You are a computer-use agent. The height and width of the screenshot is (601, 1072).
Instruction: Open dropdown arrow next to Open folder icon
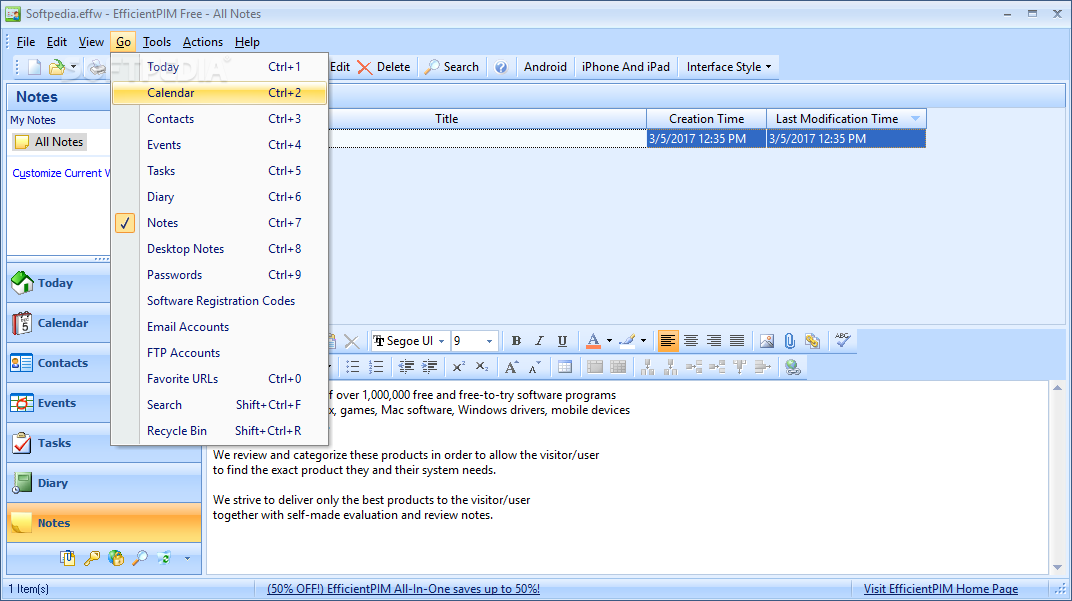[73, 67]
